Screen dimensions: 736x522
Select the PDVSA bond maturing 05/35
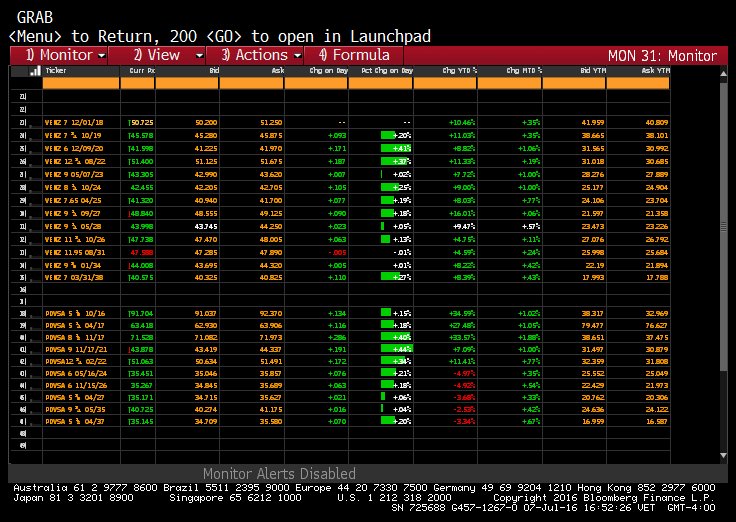coord(75,409)
